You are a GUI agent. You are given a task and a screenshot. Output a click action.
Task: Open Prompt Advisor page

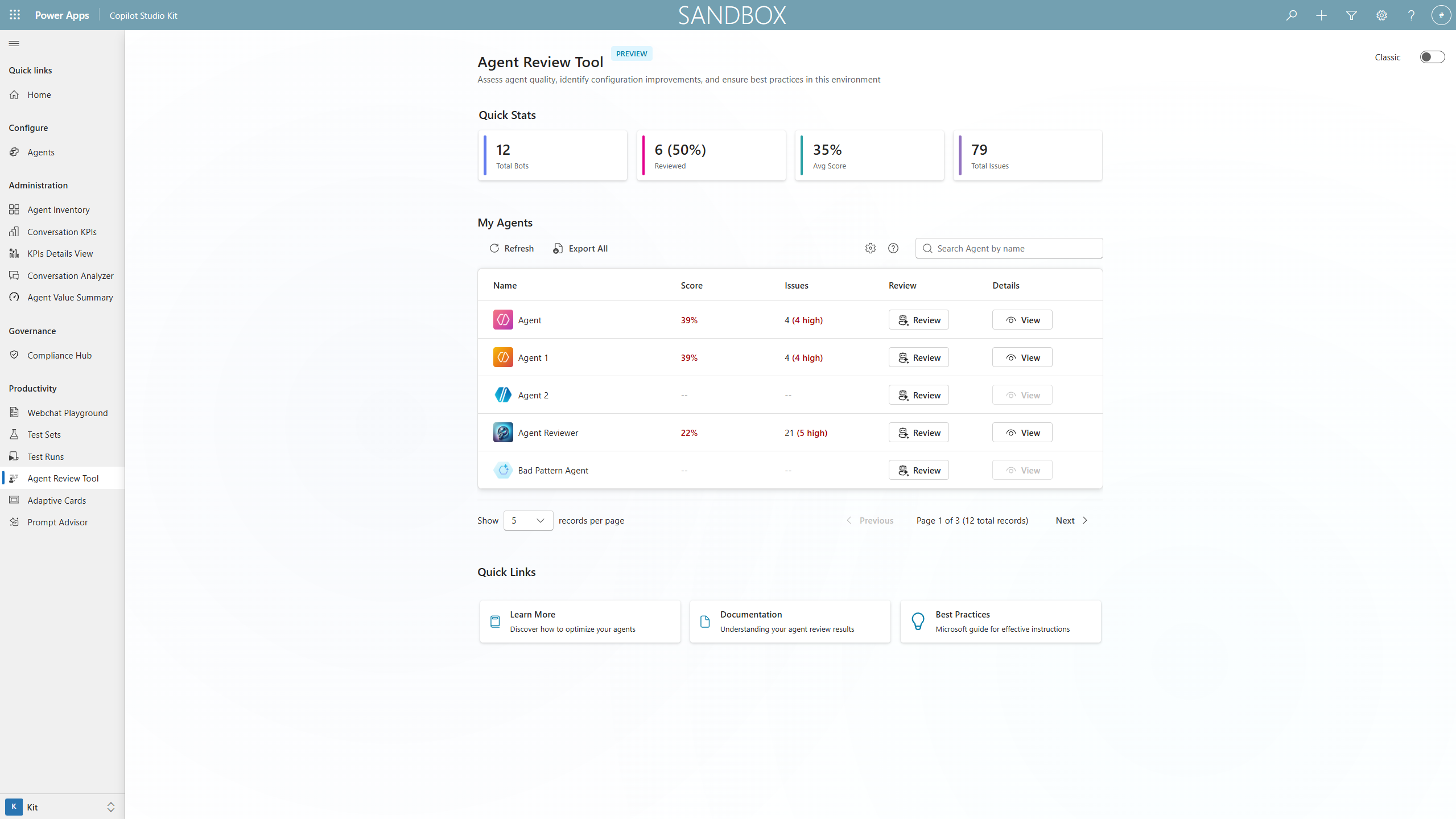62,522
